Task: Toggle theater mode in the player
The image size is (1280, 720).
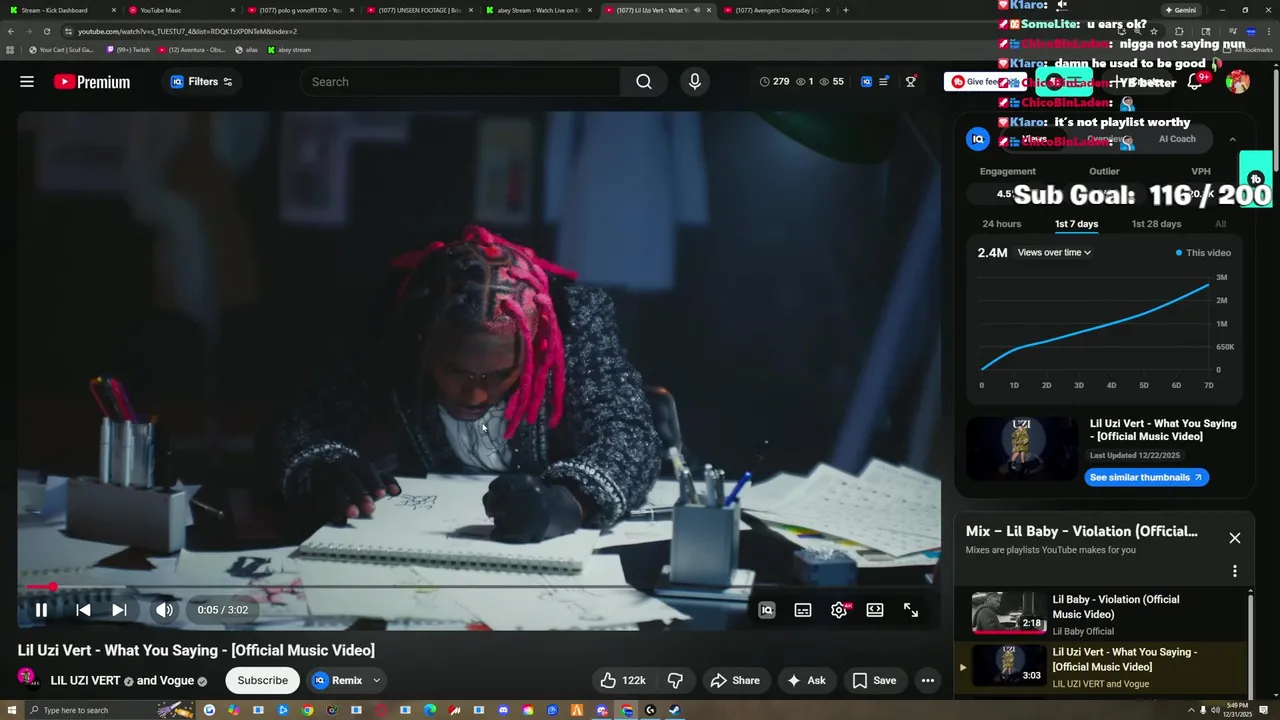Action: pyautogui.click(x=875, y=610)
